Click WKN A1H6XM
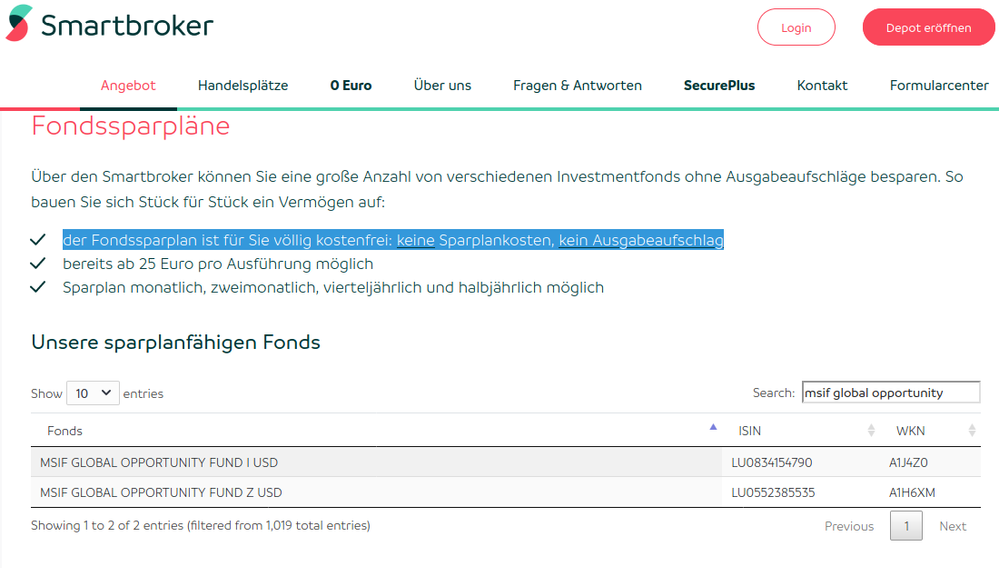The image size is (999, 568). click(x=912, y=492)
